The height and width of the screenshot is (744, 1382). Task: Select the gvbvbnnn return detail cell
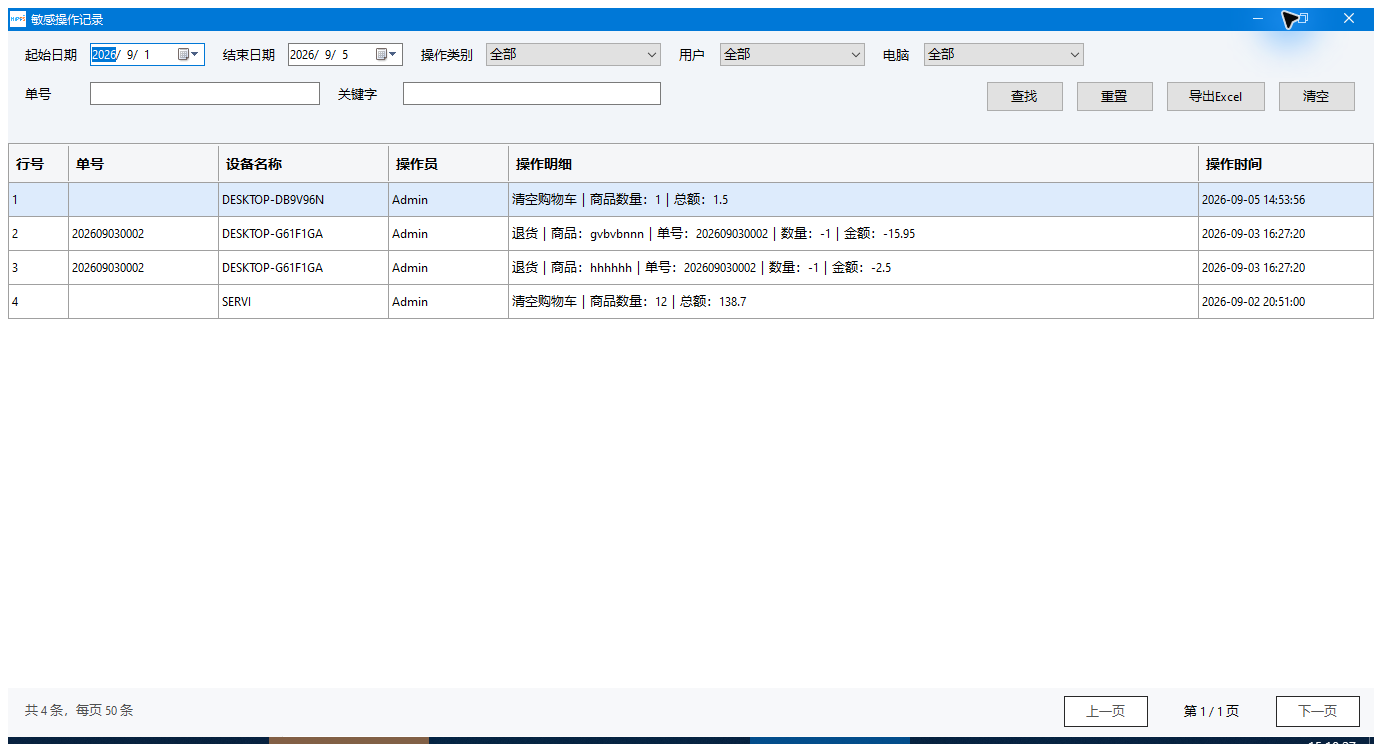(x=854, y=234)
